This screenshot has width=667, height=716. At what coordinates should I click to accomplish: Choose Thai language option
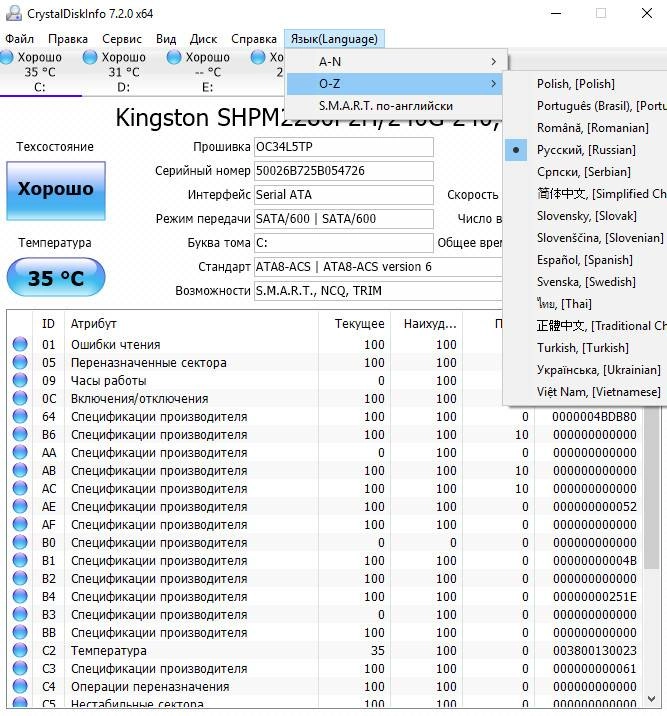pos(586,304)
